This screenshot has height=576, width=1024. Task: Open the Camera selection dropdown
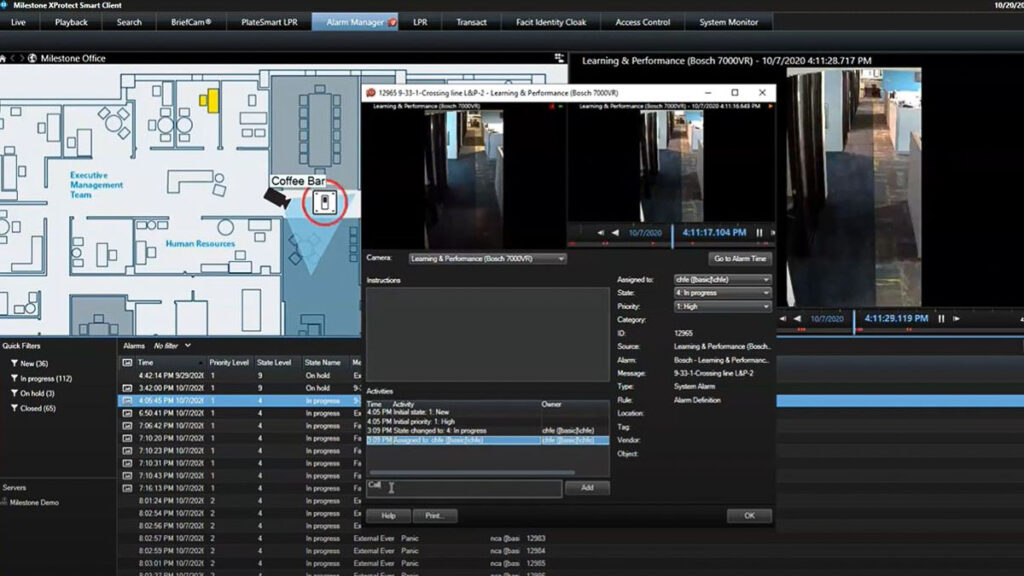click(x=487, y=259)
